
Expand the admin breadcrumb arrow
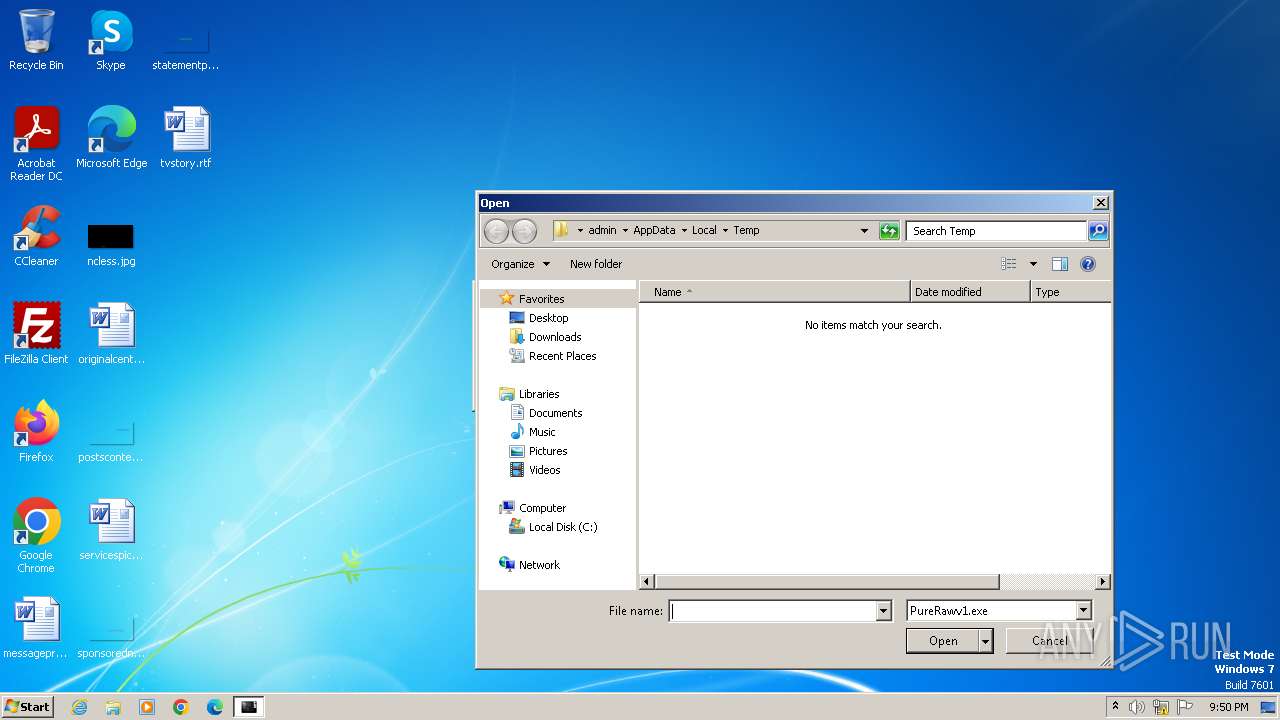coord(625,231)
